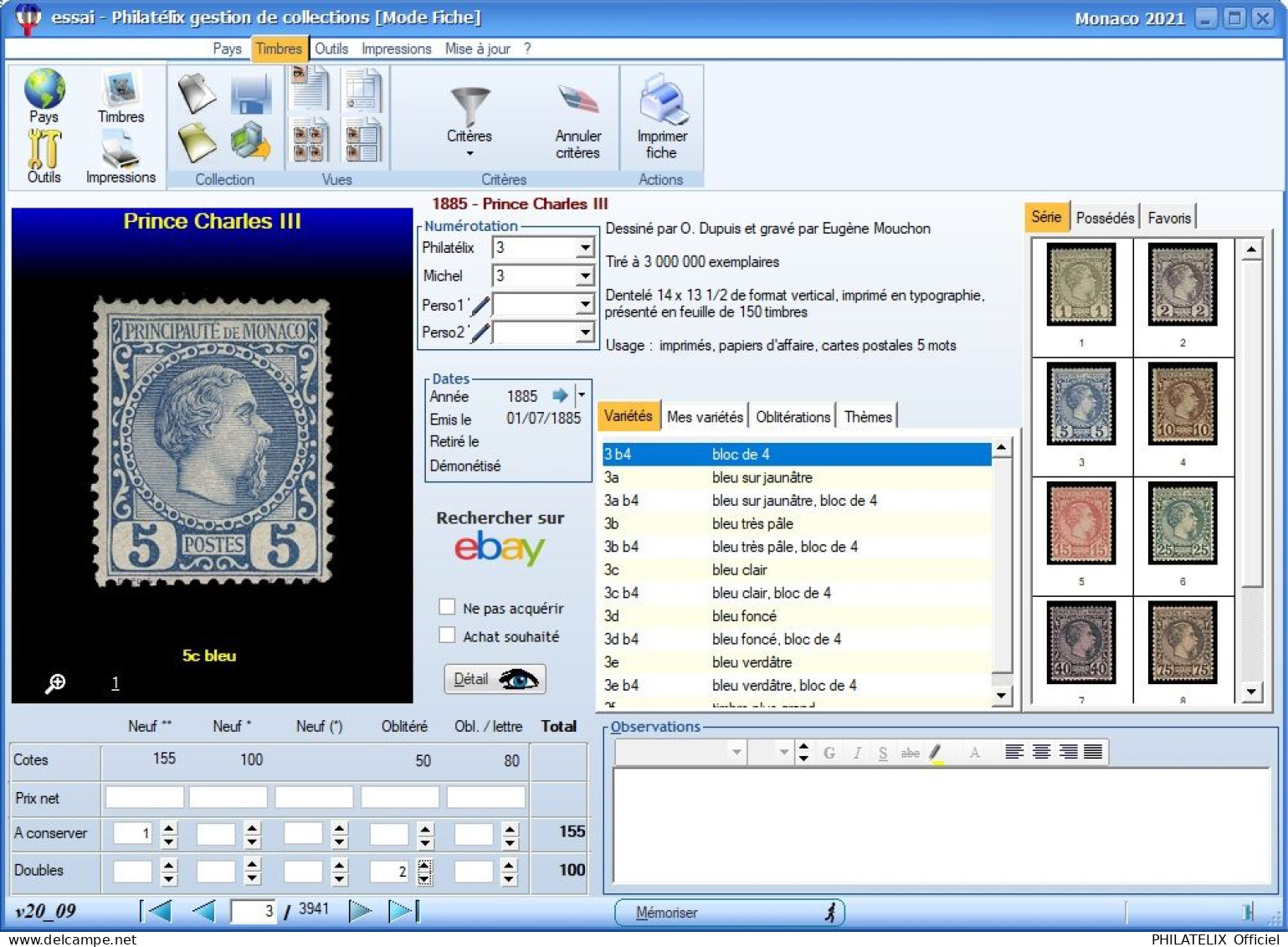Open the Détail button

click(x=495, y=679)
